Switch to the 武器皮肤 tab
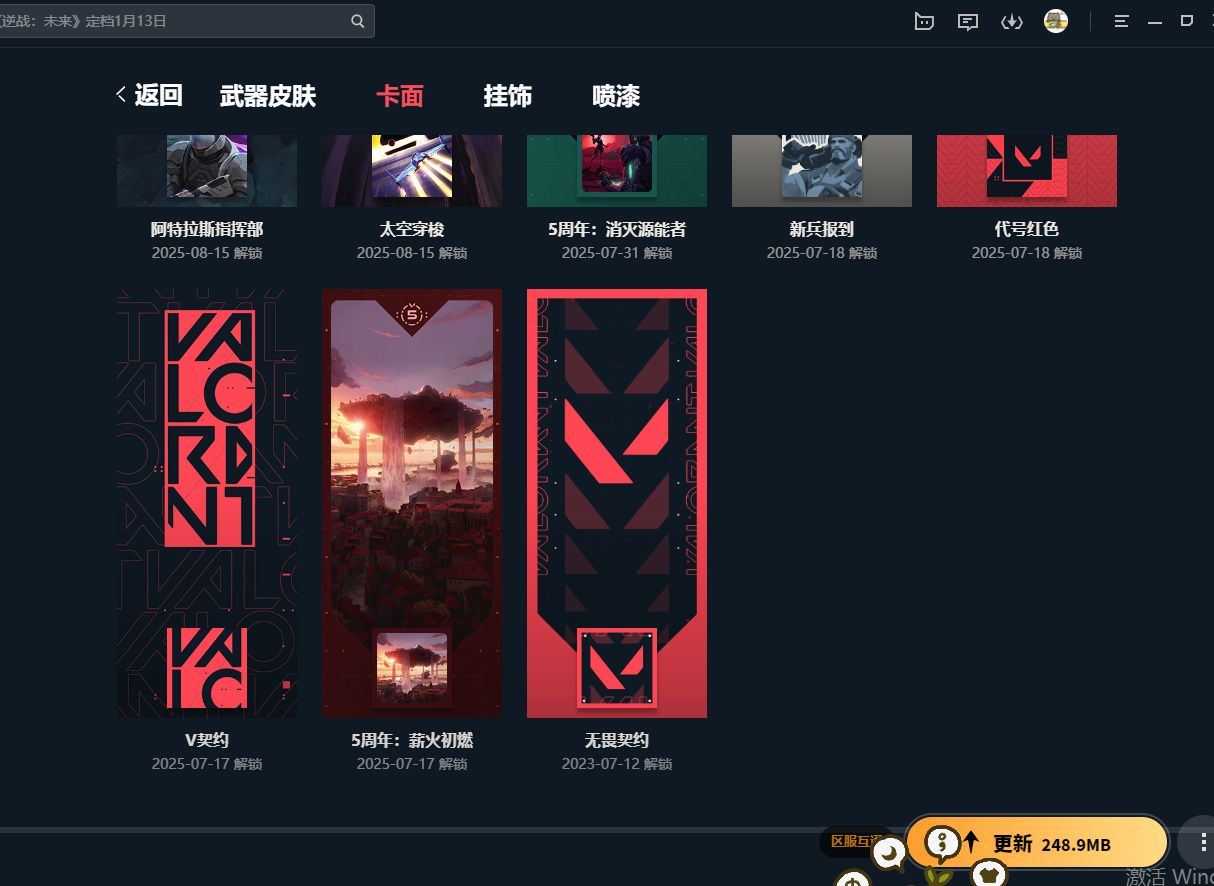This screenshot has width=1214, height=886. tap(268, 96)
